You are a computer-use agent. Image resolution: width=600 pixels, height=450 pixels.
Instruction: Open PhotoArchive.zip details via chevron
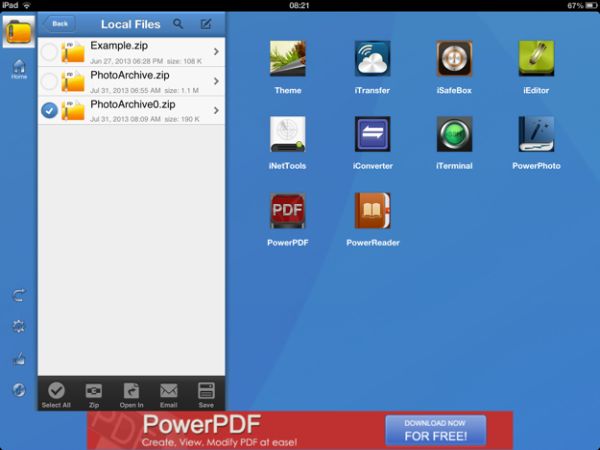(x=216, y=81)
